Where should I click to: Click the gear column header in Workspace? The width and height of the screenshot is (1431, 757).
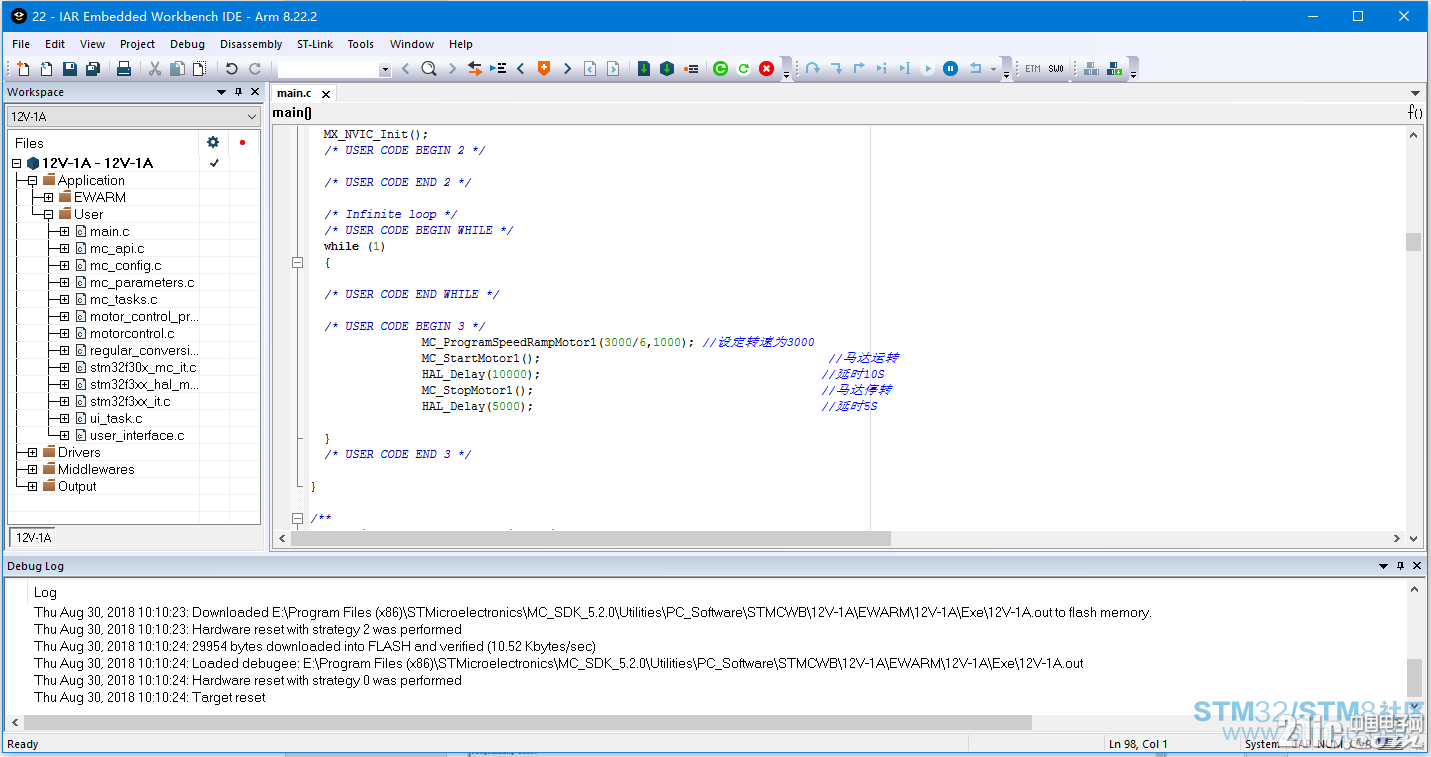click(213, 142)
